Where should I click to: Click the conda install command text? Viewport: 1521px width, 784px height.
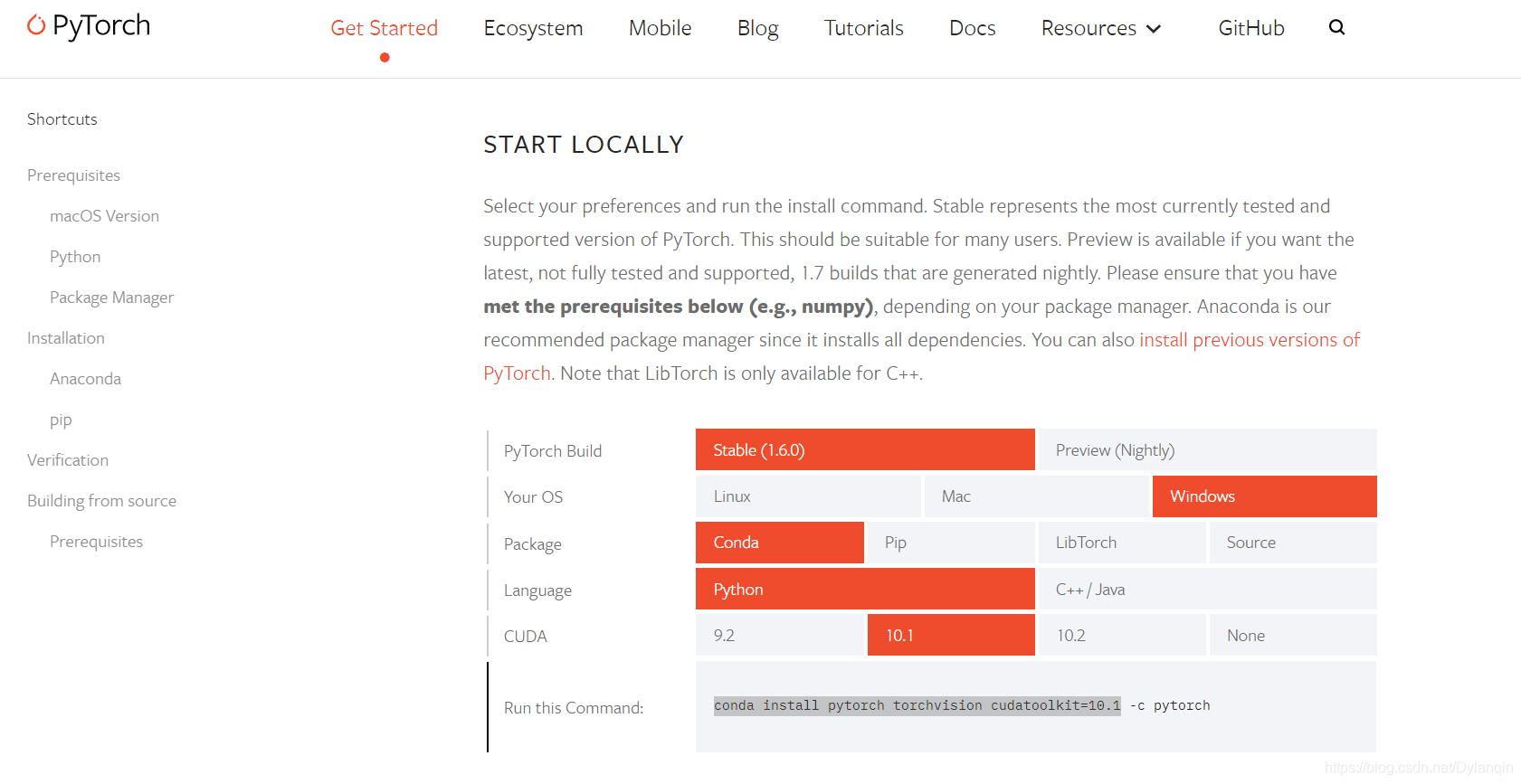(961, 705)
